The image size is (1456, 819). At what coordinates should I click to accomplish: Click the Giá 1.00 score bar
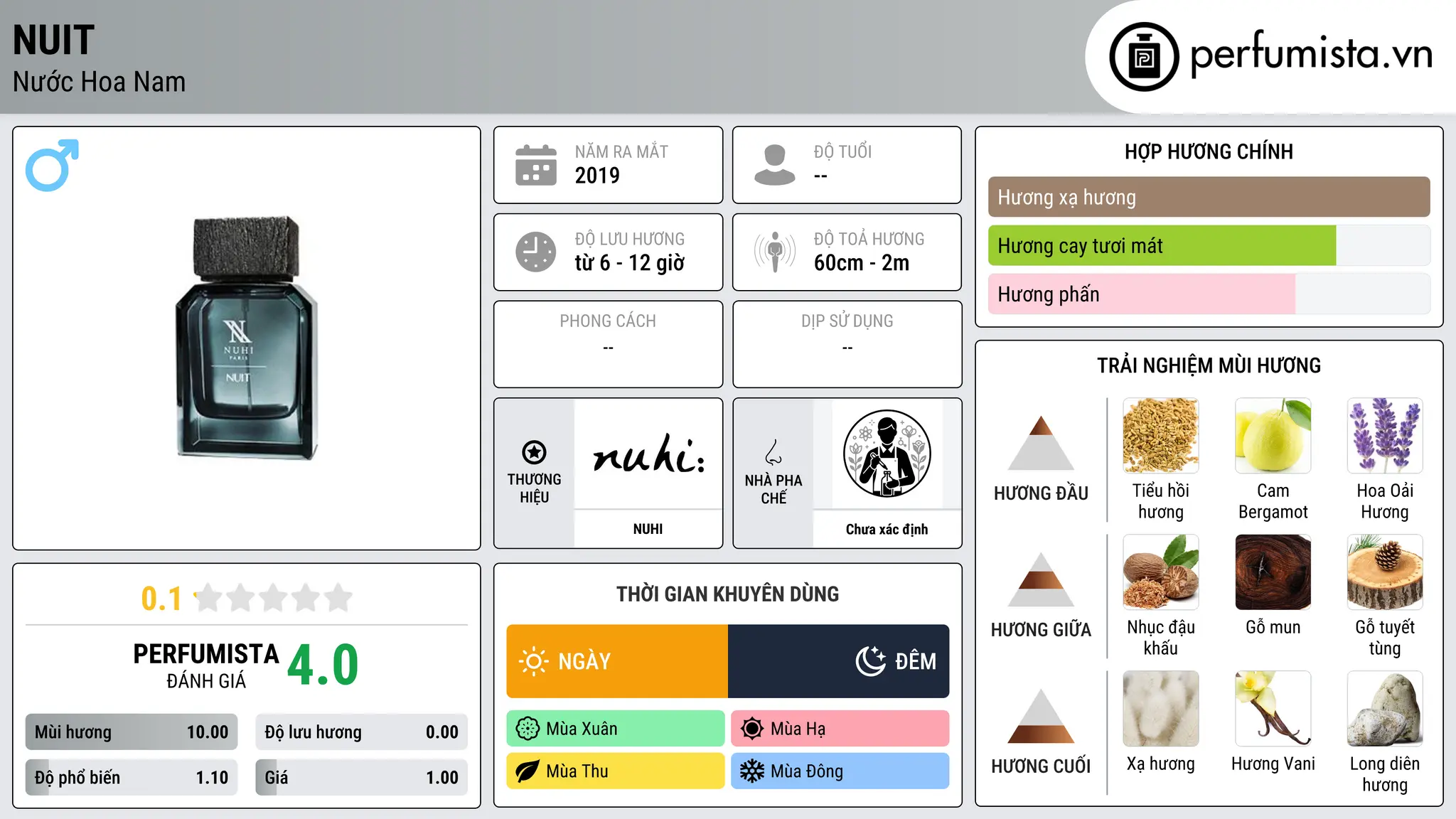tap(362, 778)
